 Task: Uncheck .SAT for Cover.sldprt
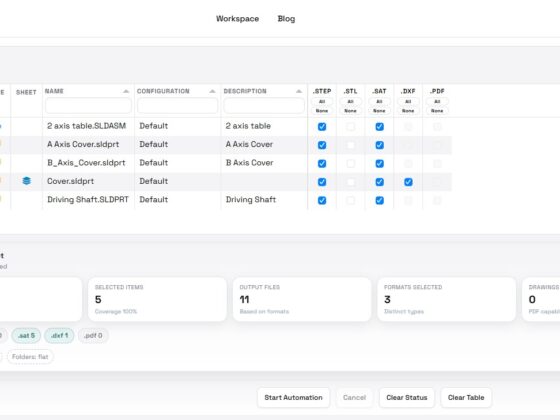379,182
